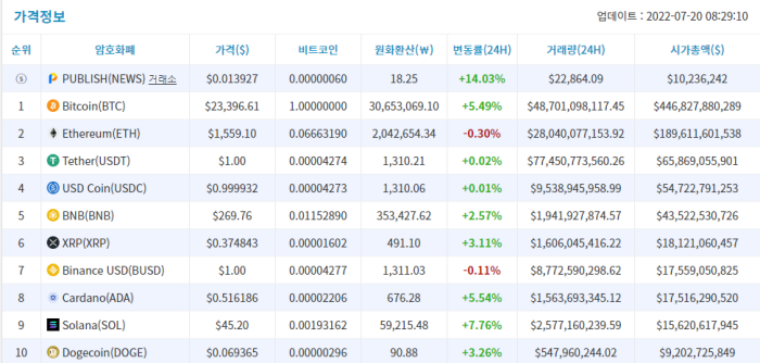The width and height of the screenshot is (760, 363).
Task: Click the Solana logo icon
Action: coord(53,325)
